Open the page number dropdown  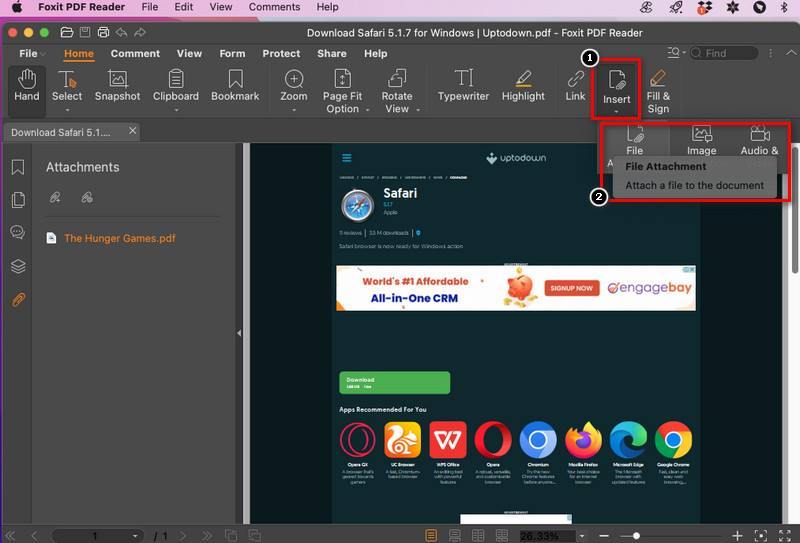[x=135, y=536]
